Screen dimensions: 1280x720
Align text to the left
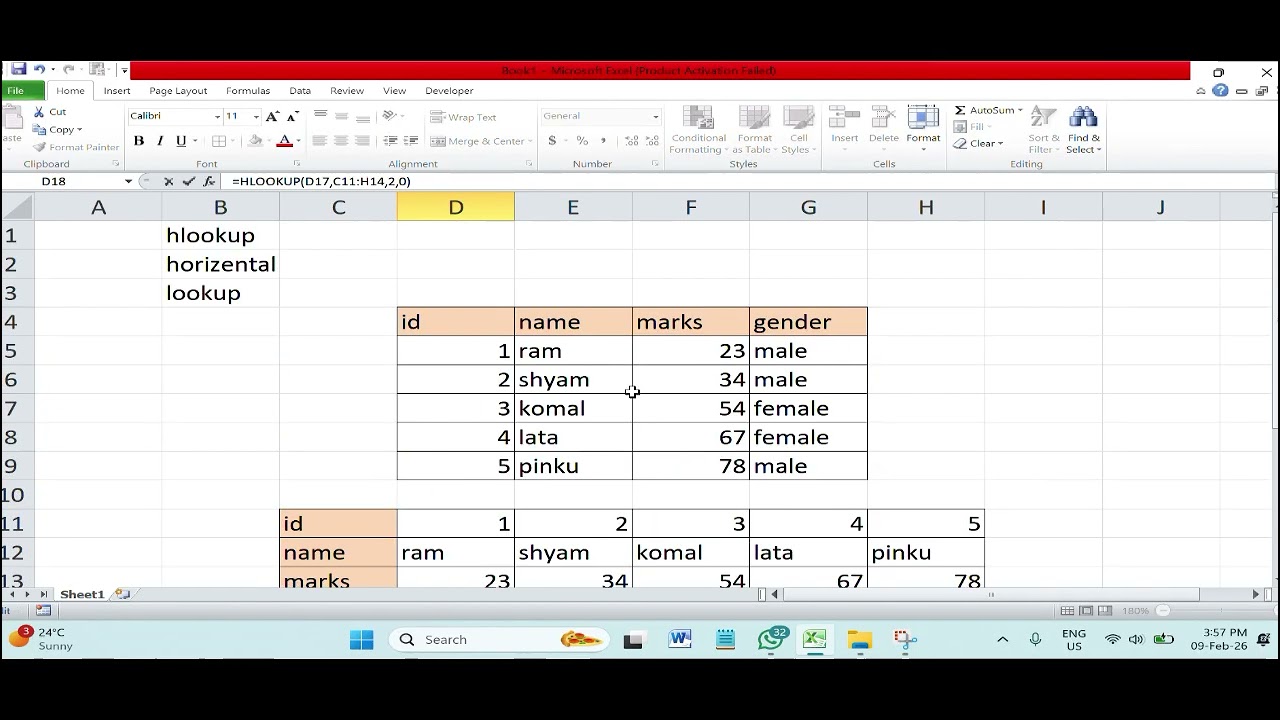[x=319, y=141]
